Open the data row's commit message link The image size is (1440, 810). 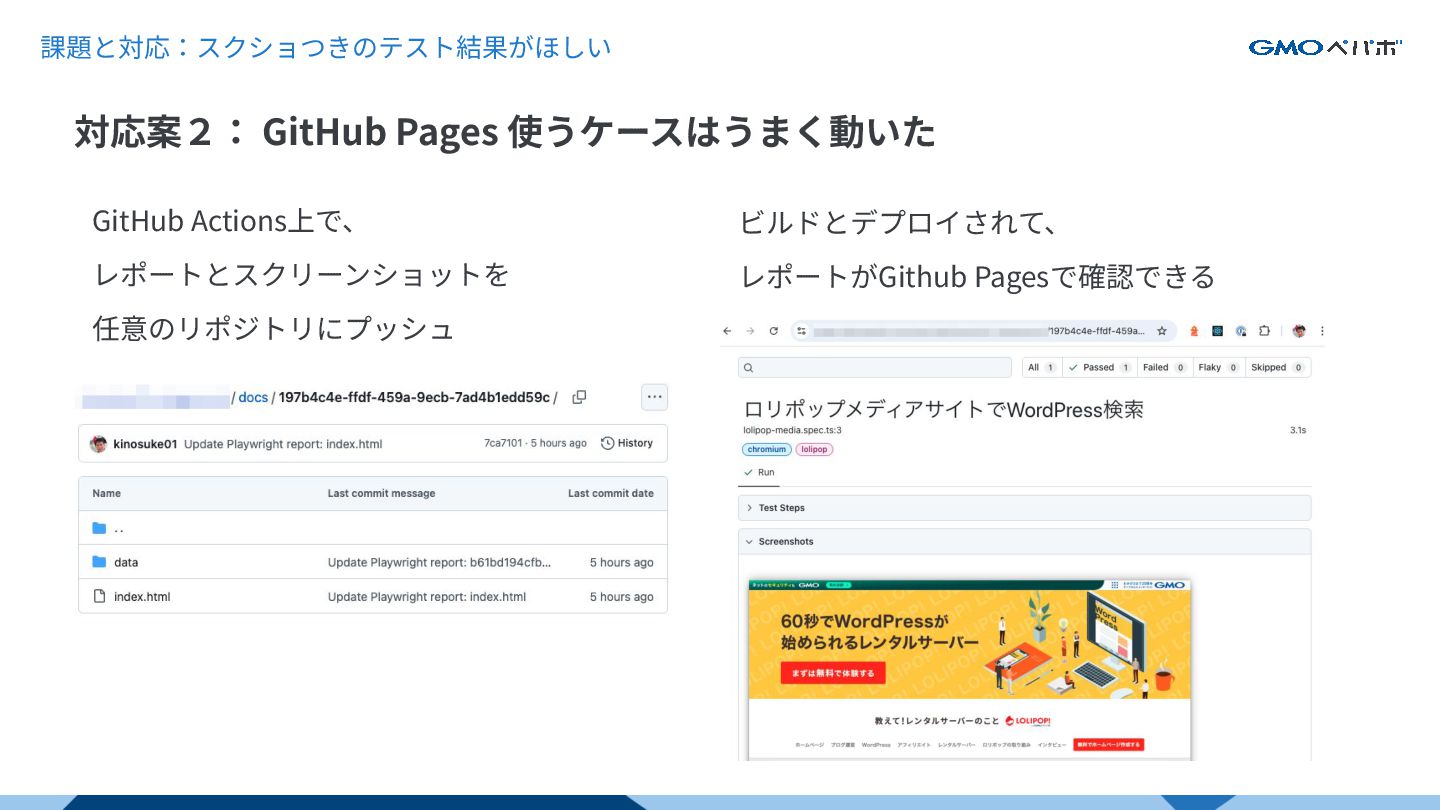click(x=439, y=562)
